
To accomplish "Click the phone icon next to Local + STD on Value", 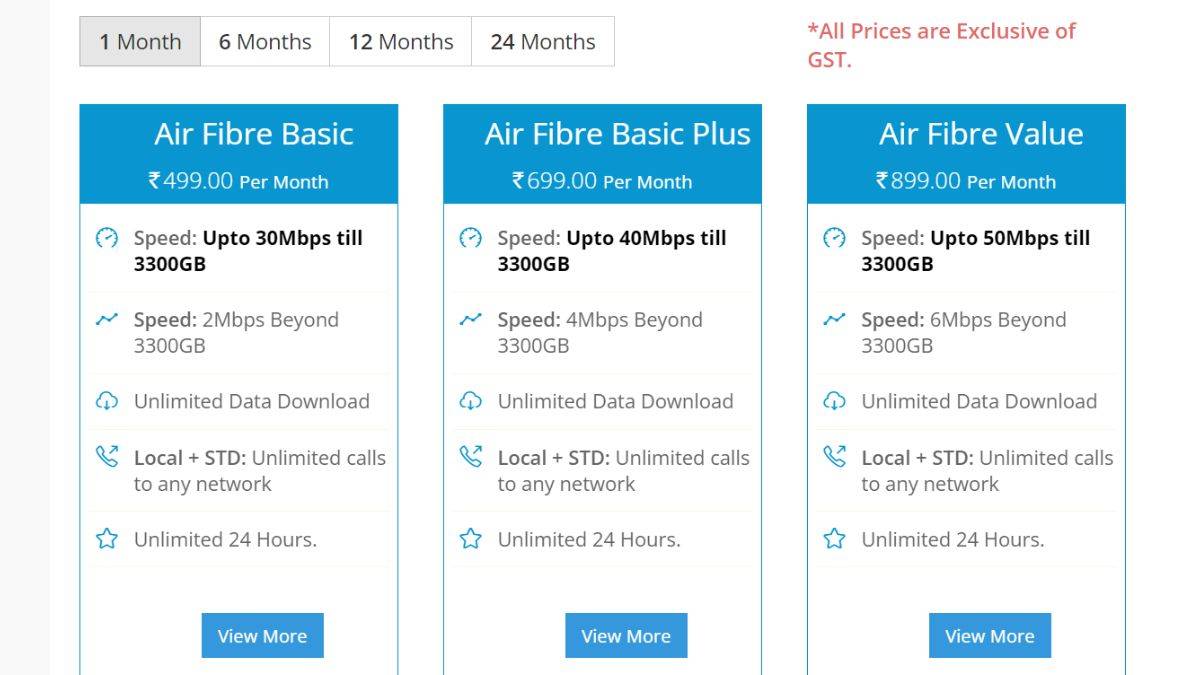I will click(836, 457).
